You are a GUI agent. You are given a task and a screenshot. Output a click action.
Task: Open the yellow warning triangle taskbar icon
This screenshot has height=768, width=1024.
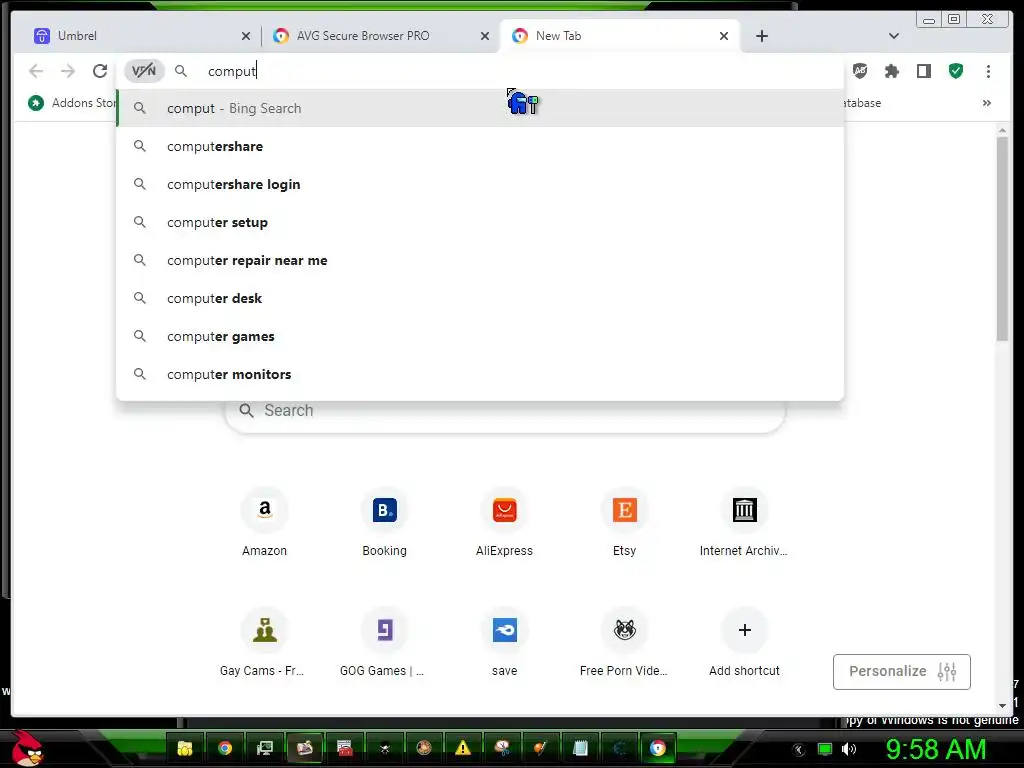(463, 748)
